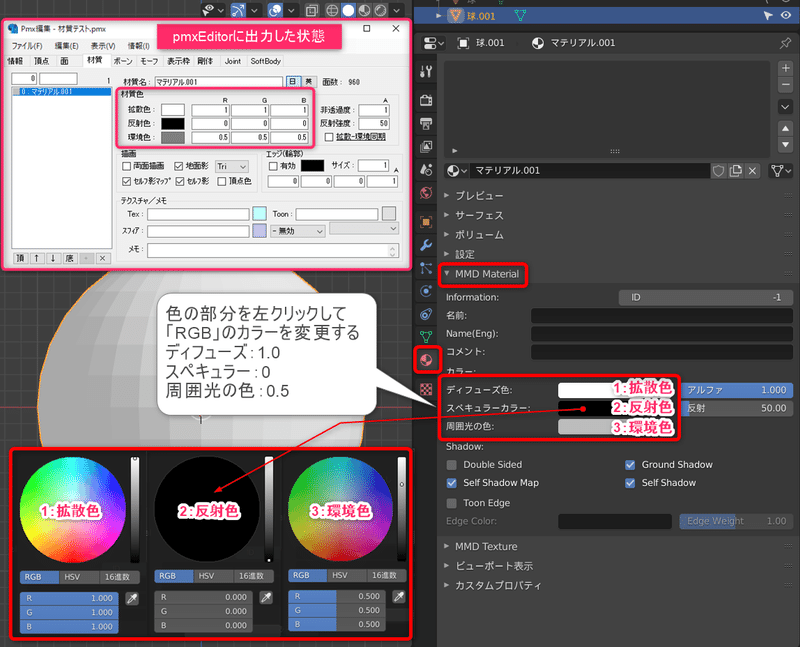
Task: Disable Ground Shadow checkbox
Action: 630,465
